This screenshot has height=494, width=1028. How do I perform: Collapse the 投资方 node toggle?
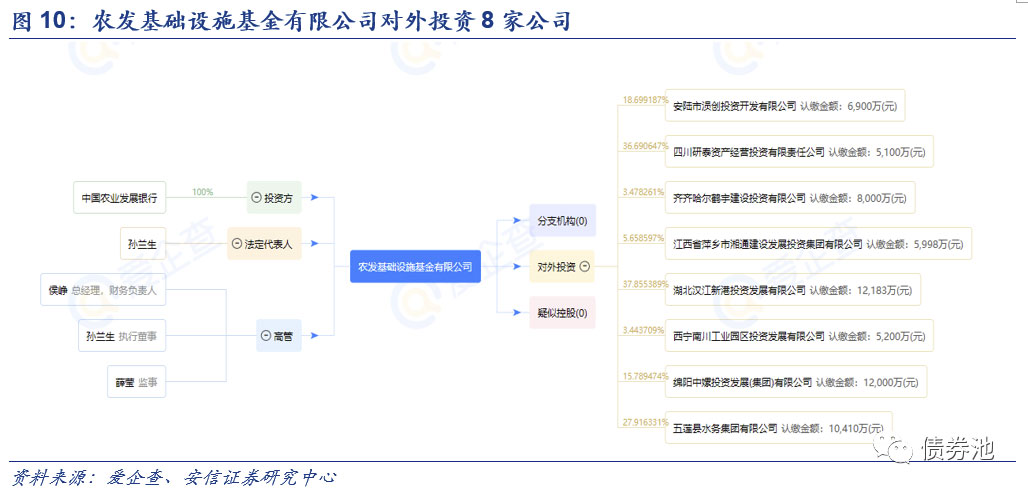coord(256,197)
